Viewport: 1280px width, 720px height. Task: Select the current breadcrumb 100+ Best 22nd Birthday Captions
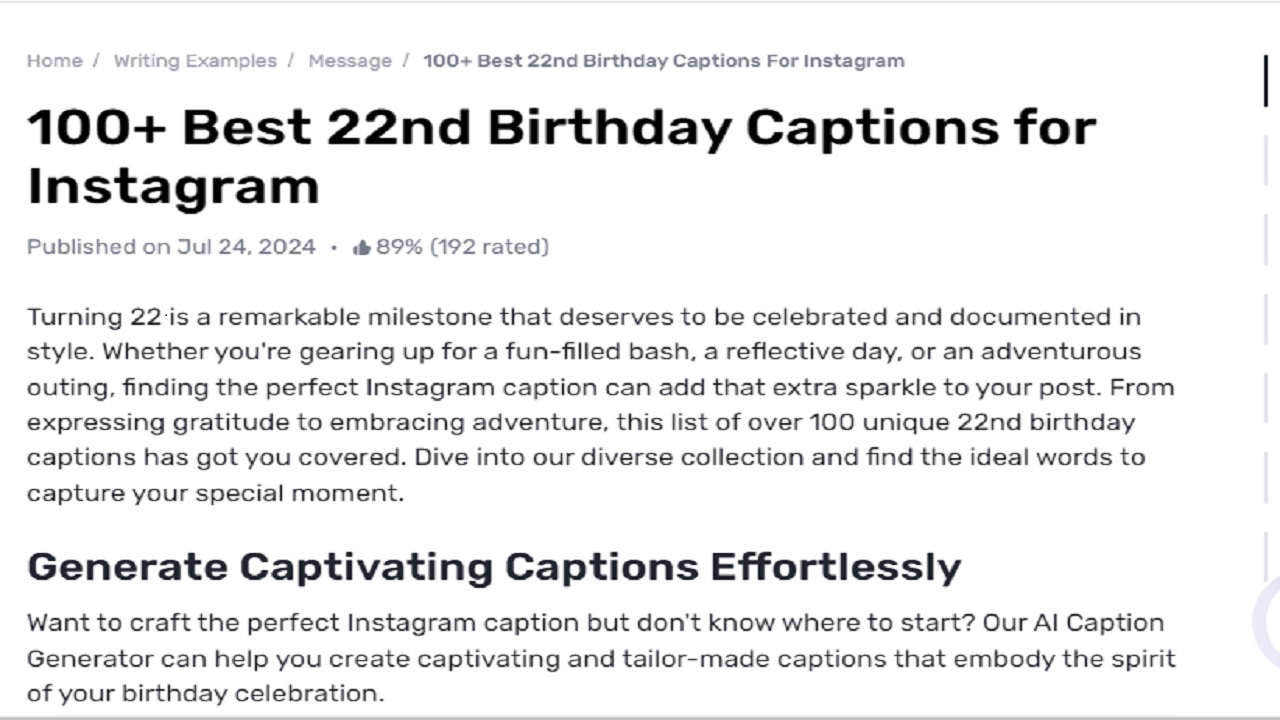coord(663,61)
